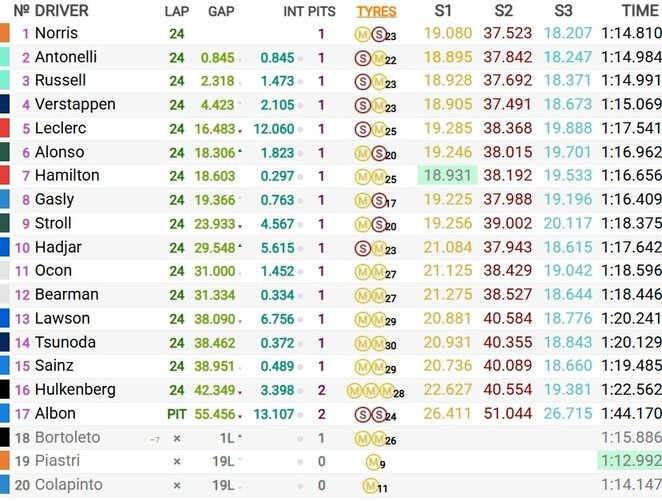Sort by the TYRES column header
The image size is (662, 501).
tap(376, 12)
